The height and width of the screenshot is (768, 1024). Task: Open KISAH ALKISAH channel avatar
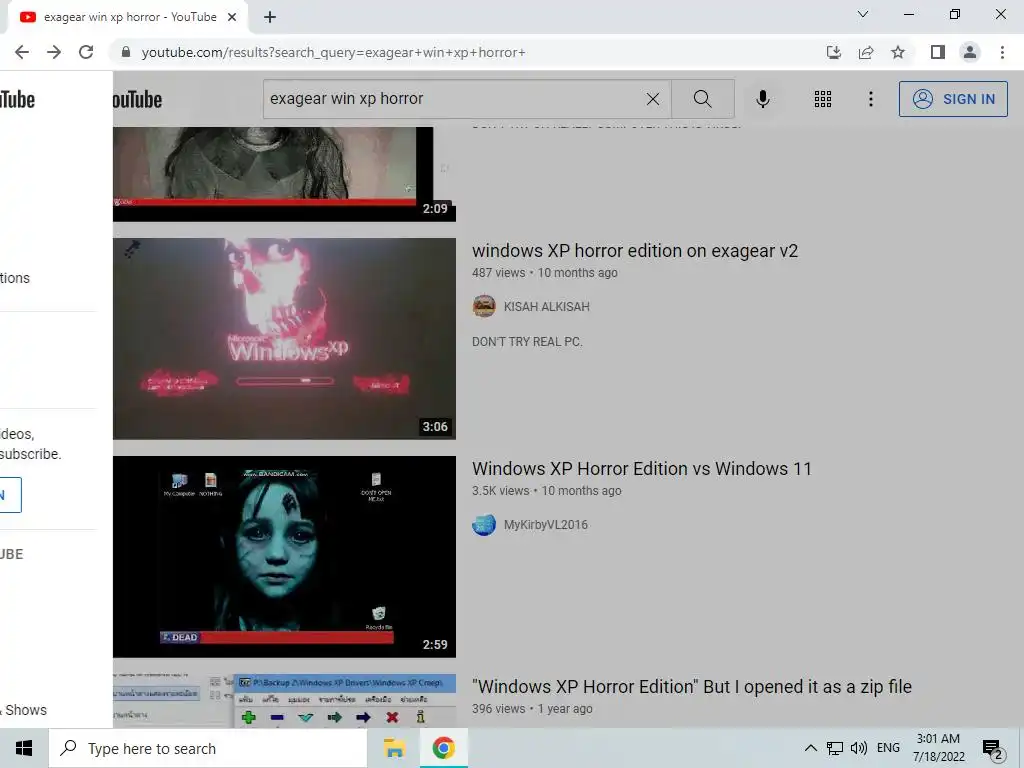pyautogui.click(x=484, y=306)
